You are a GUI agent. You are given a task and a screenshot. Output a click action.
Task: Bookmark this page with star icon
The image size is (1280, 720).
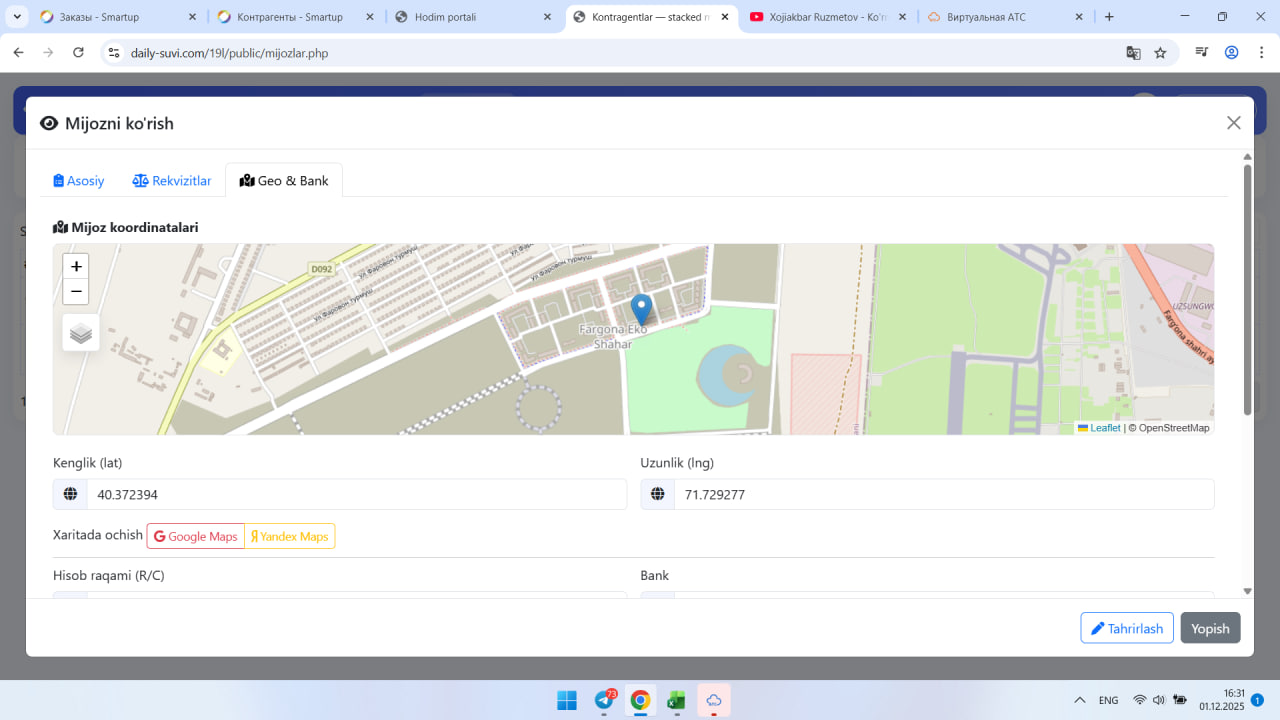coord(1160,53)
